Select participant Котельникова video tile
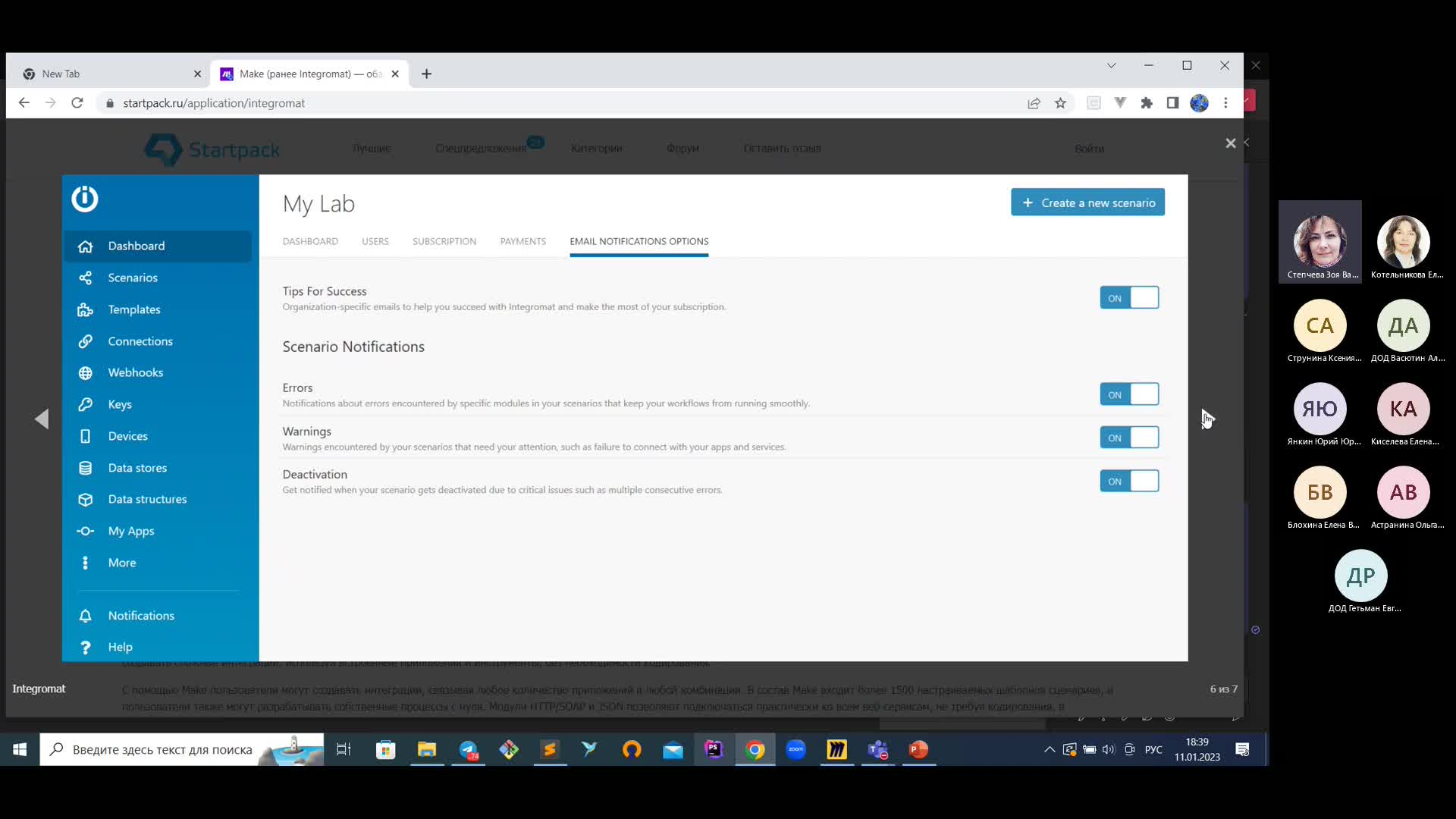 pos(1404,242)
